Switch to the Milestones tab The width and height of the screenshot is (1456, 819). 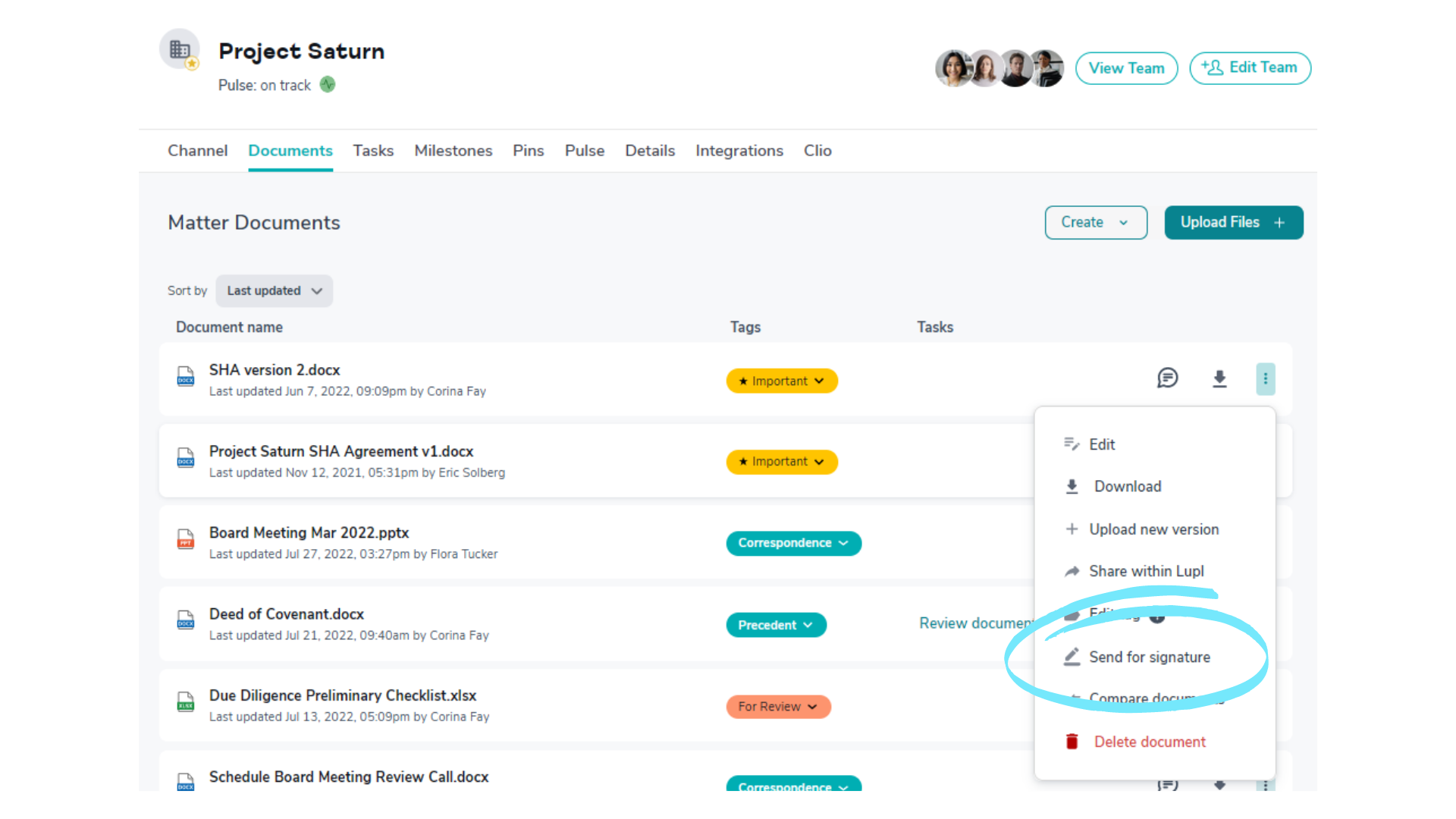[x=453, y=151]
